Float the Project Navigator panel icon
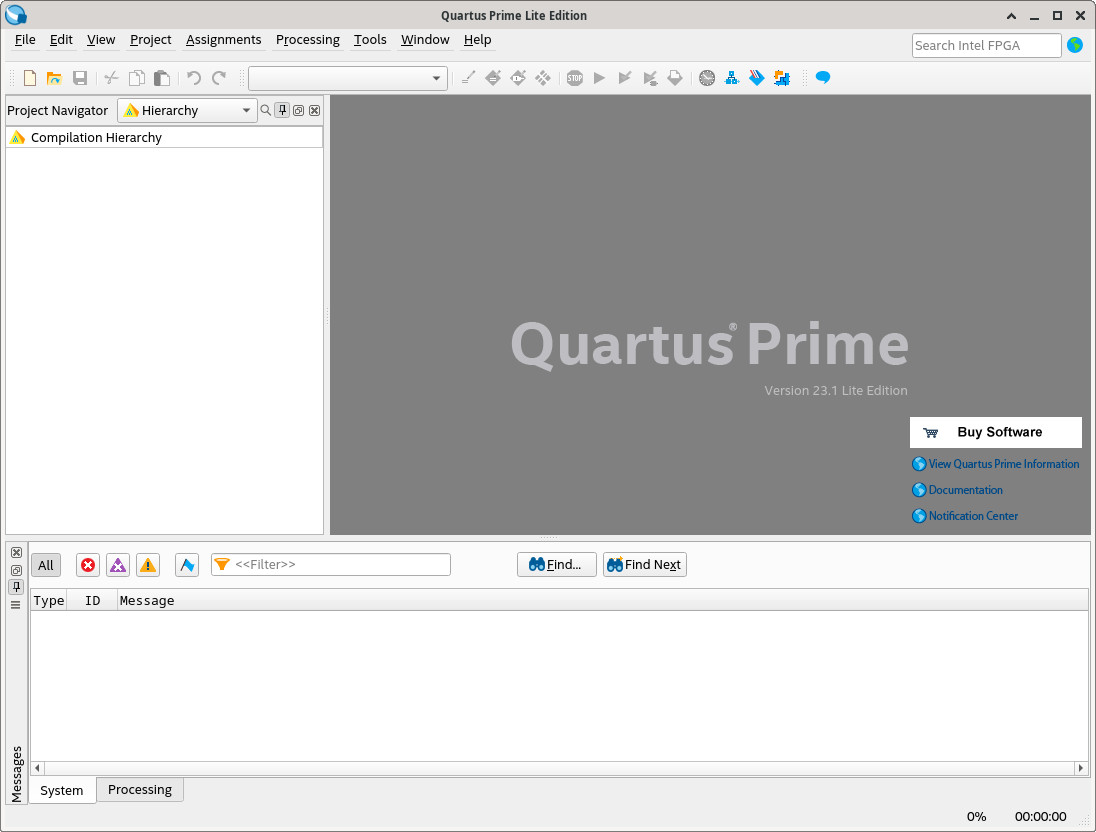Screen dimensions: 1096x832 point(298,110)
